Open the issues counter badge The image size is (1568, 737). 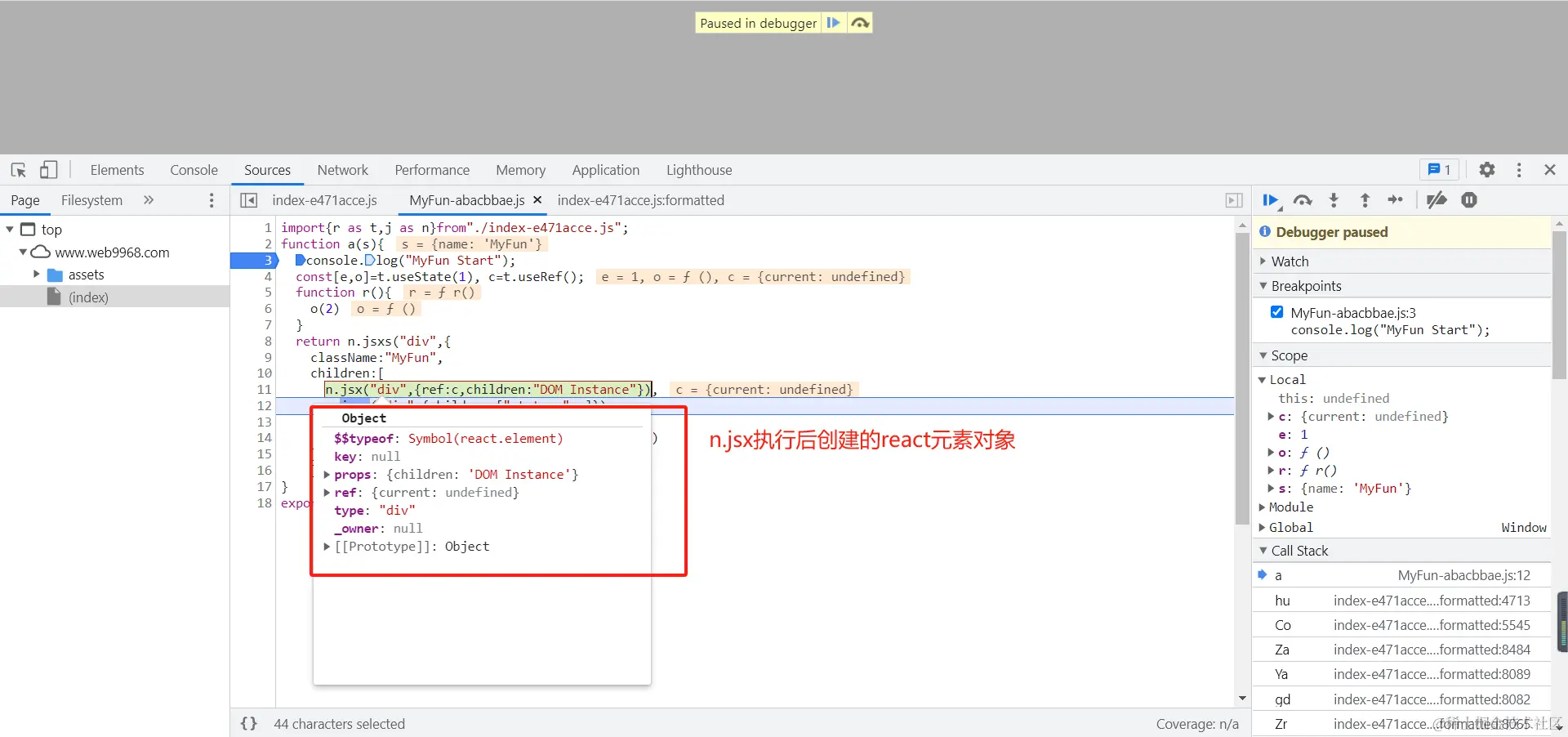pos(1439,170)
